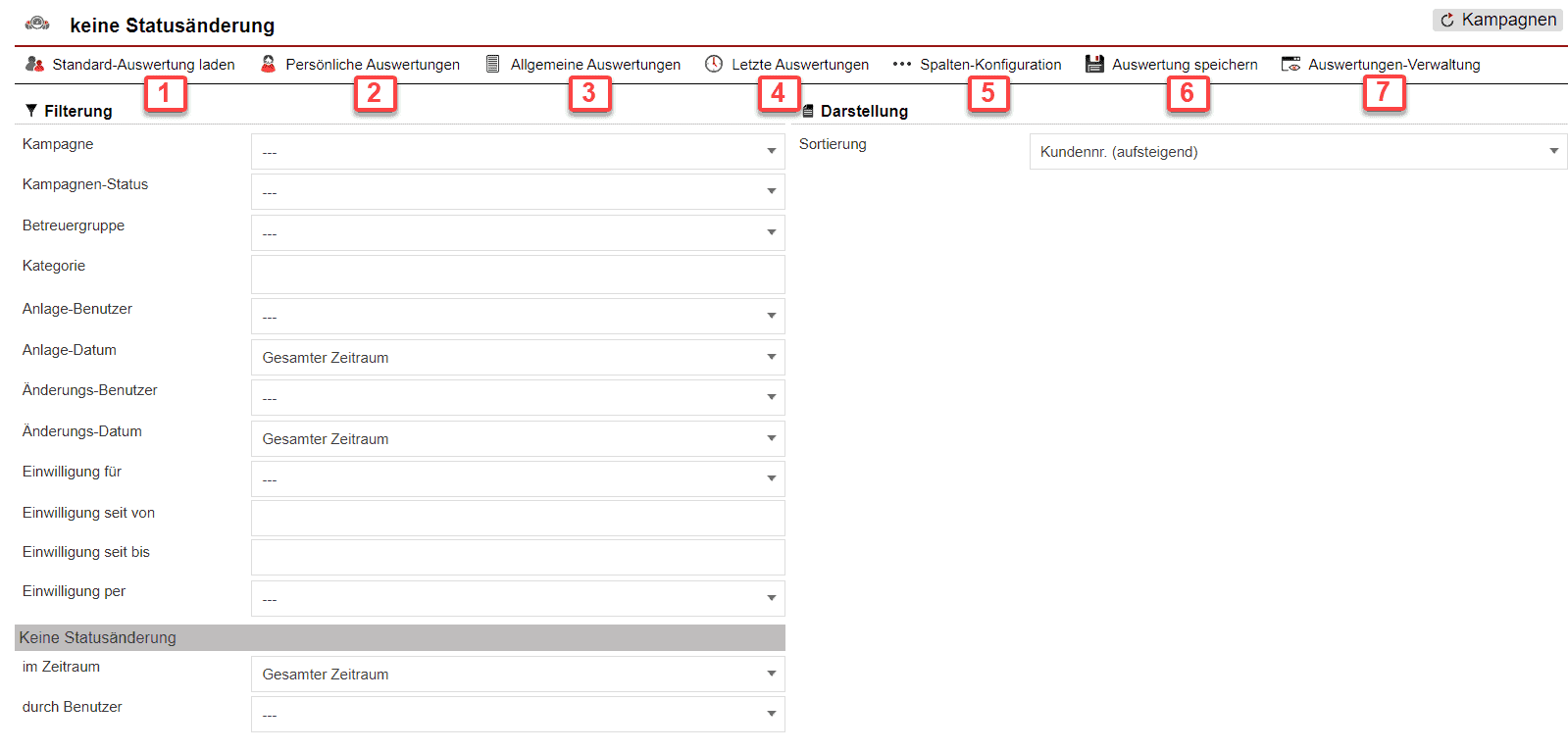Open the Kampagne dropdown
This screenshot has height=751, width=1568.
click(x=517, y=151)
